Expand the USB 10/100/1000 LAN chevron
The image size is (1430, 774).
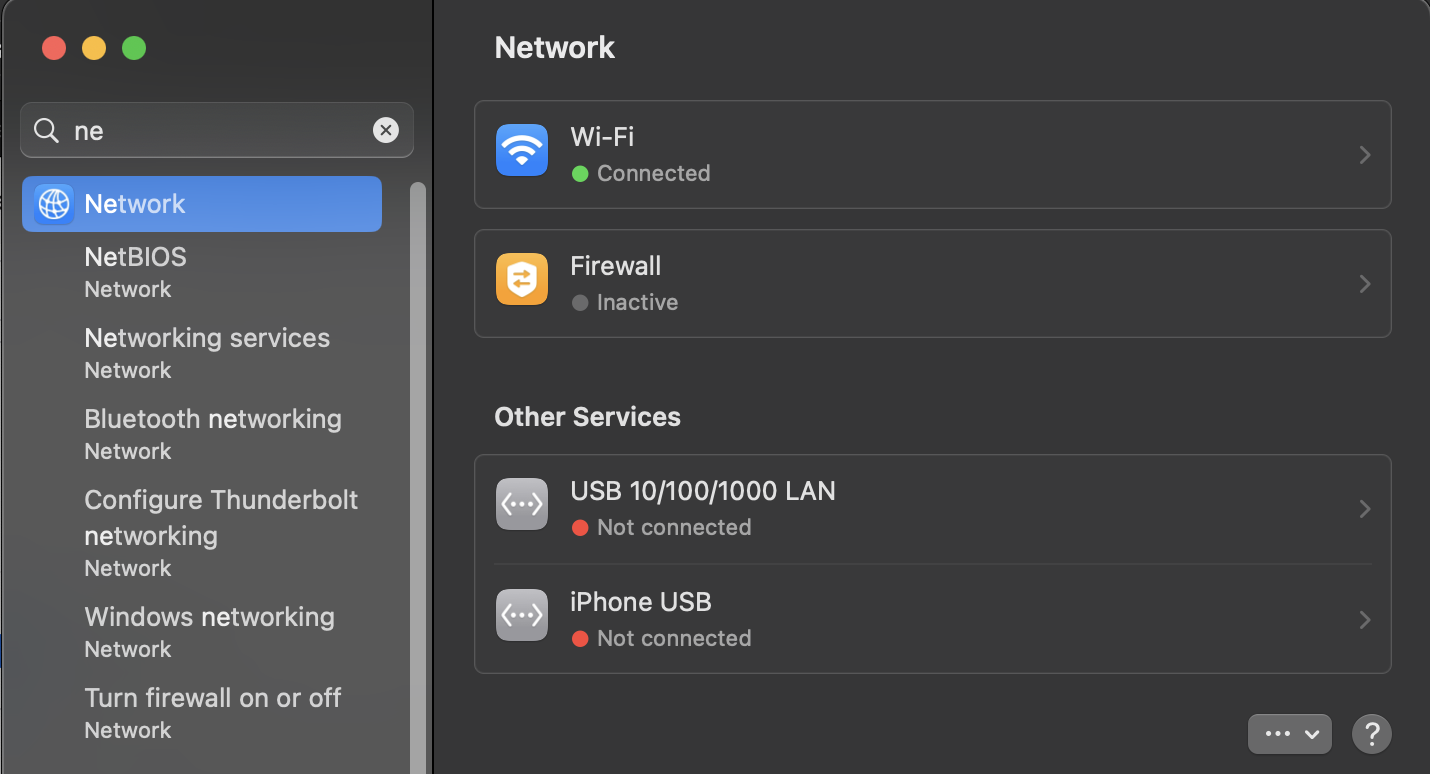coord(1364,509)
